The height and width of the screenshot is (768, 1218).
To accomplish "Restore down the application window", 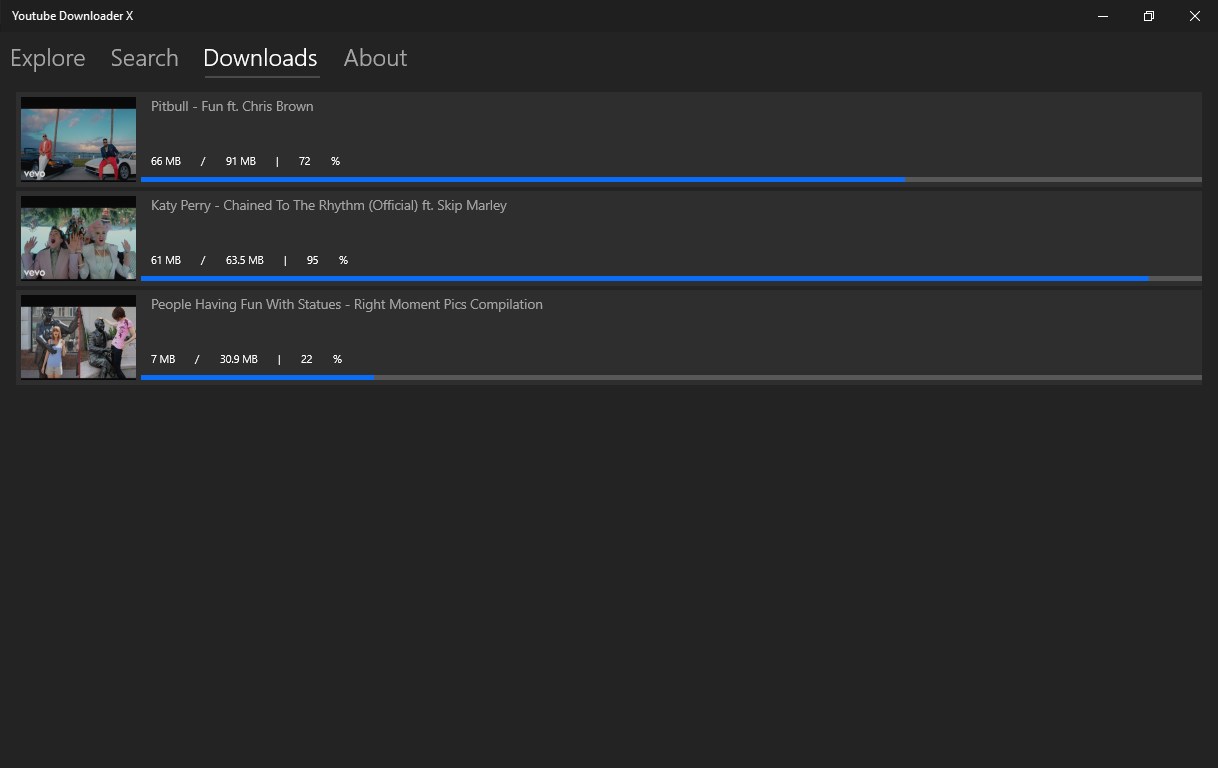I will [1149, 16].
